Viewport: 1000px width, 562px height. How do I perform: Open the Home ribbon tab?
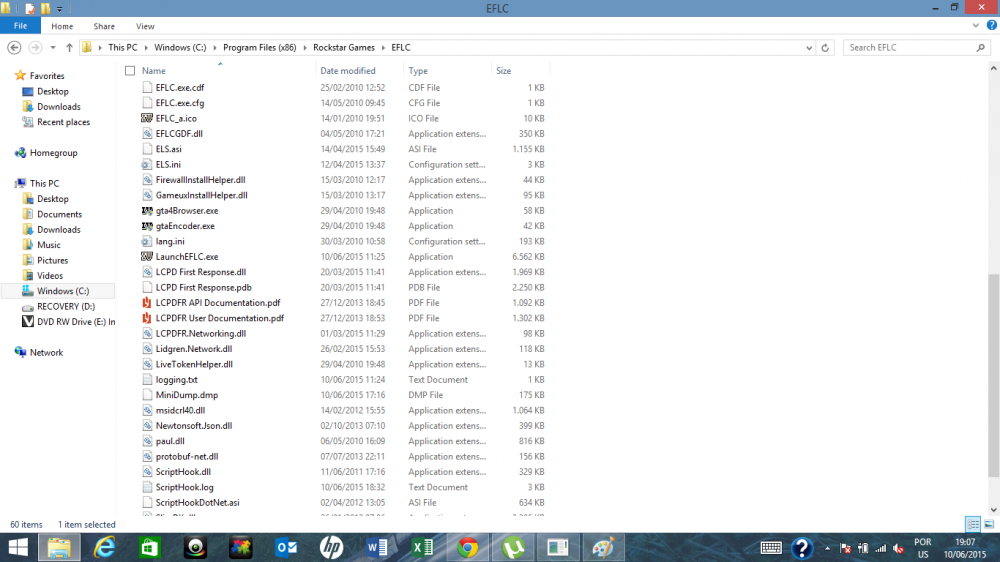(x=62, y=26)
